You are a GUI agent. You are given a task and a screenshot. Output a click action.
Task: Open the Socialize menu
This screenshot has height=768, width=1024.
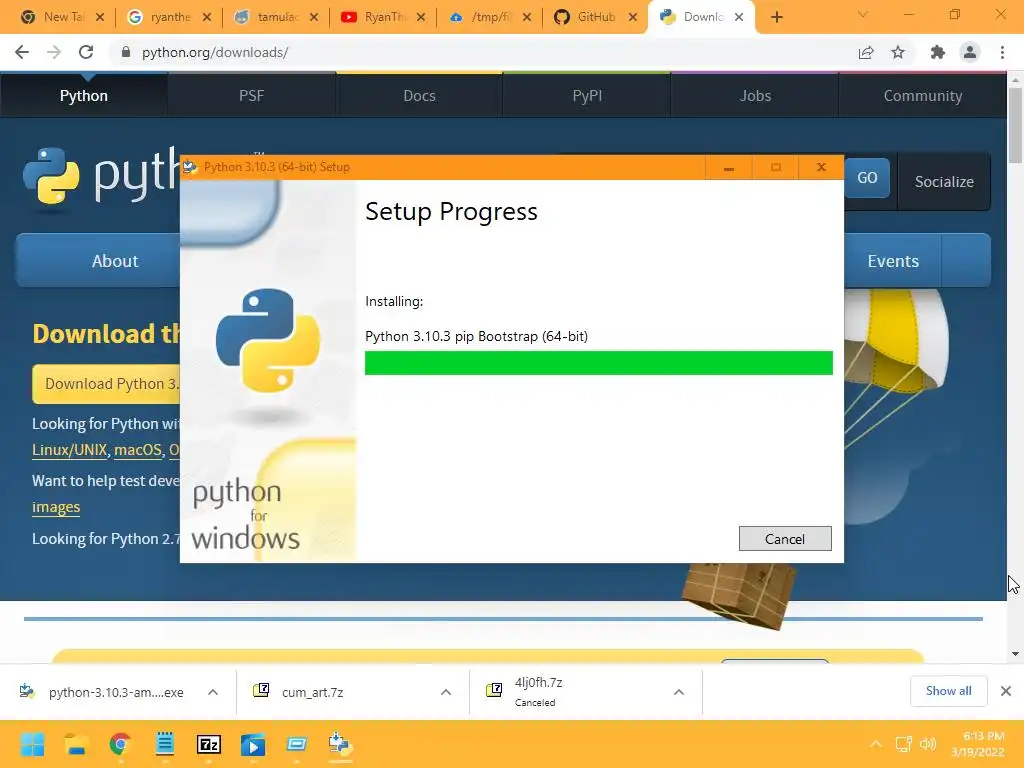pos(944,182)
